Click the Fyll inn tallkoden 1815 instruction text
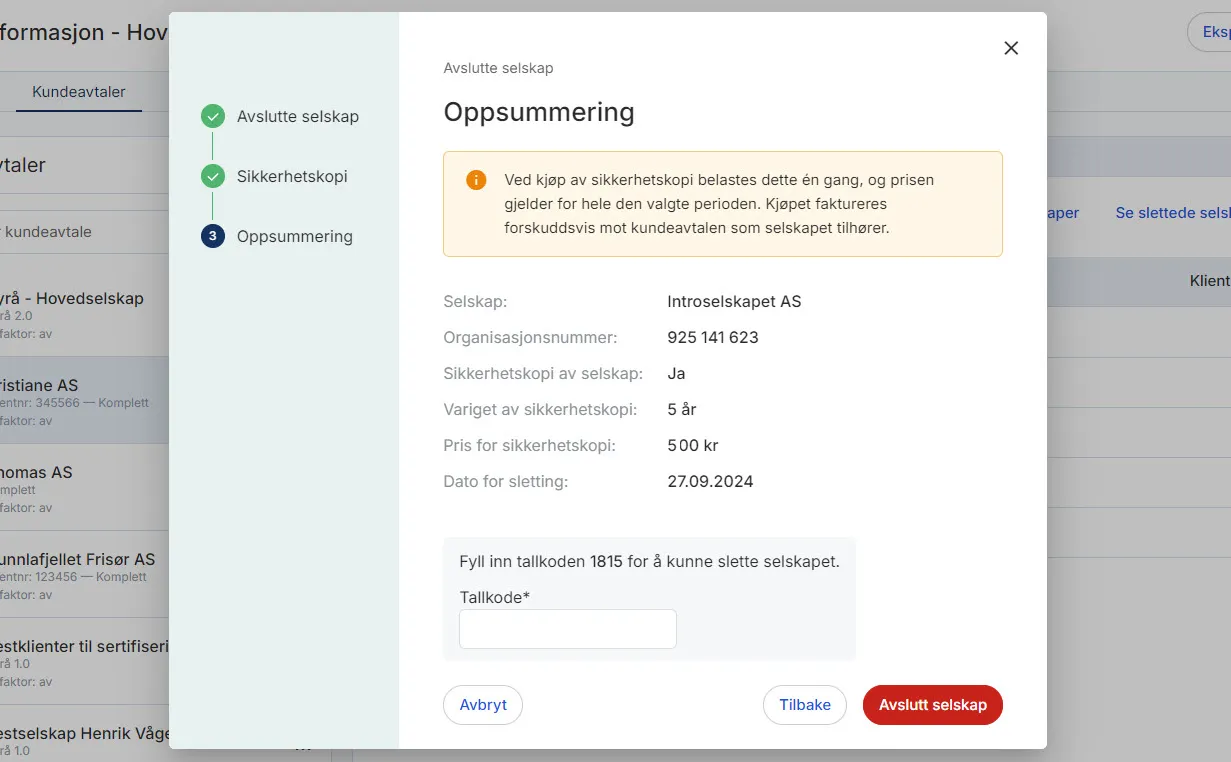The height and width of the screenshot is (762, 1231). click(x=649, y=561)
